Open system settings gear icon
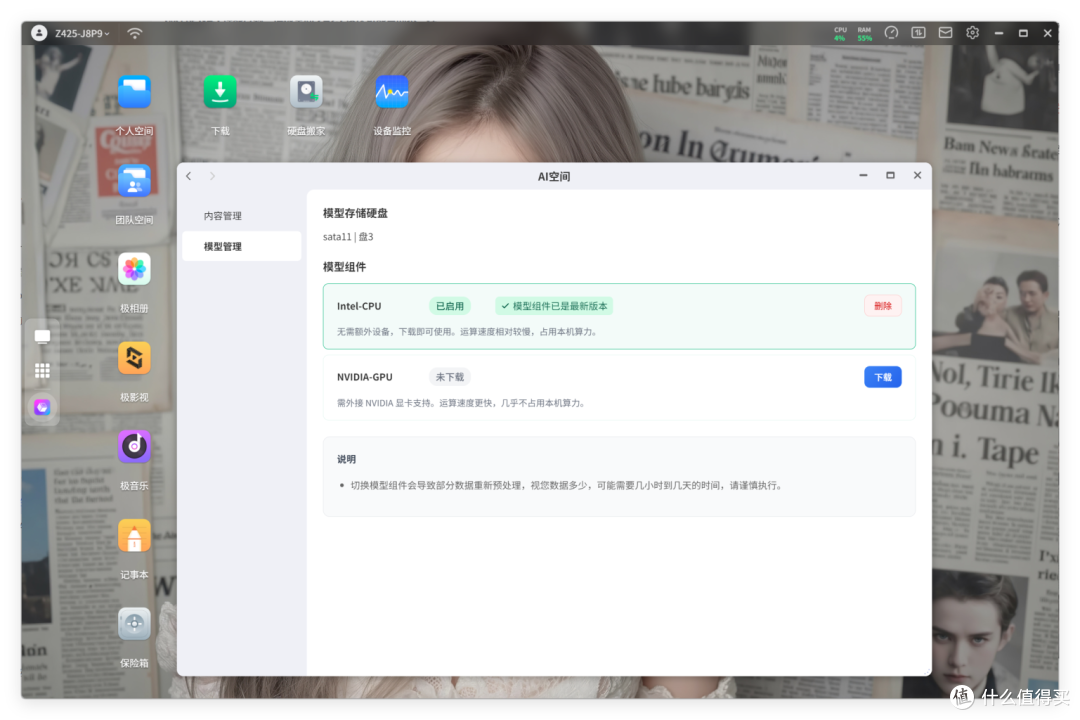The height and width of the screenshot is (720, 1080). [972, 32]
